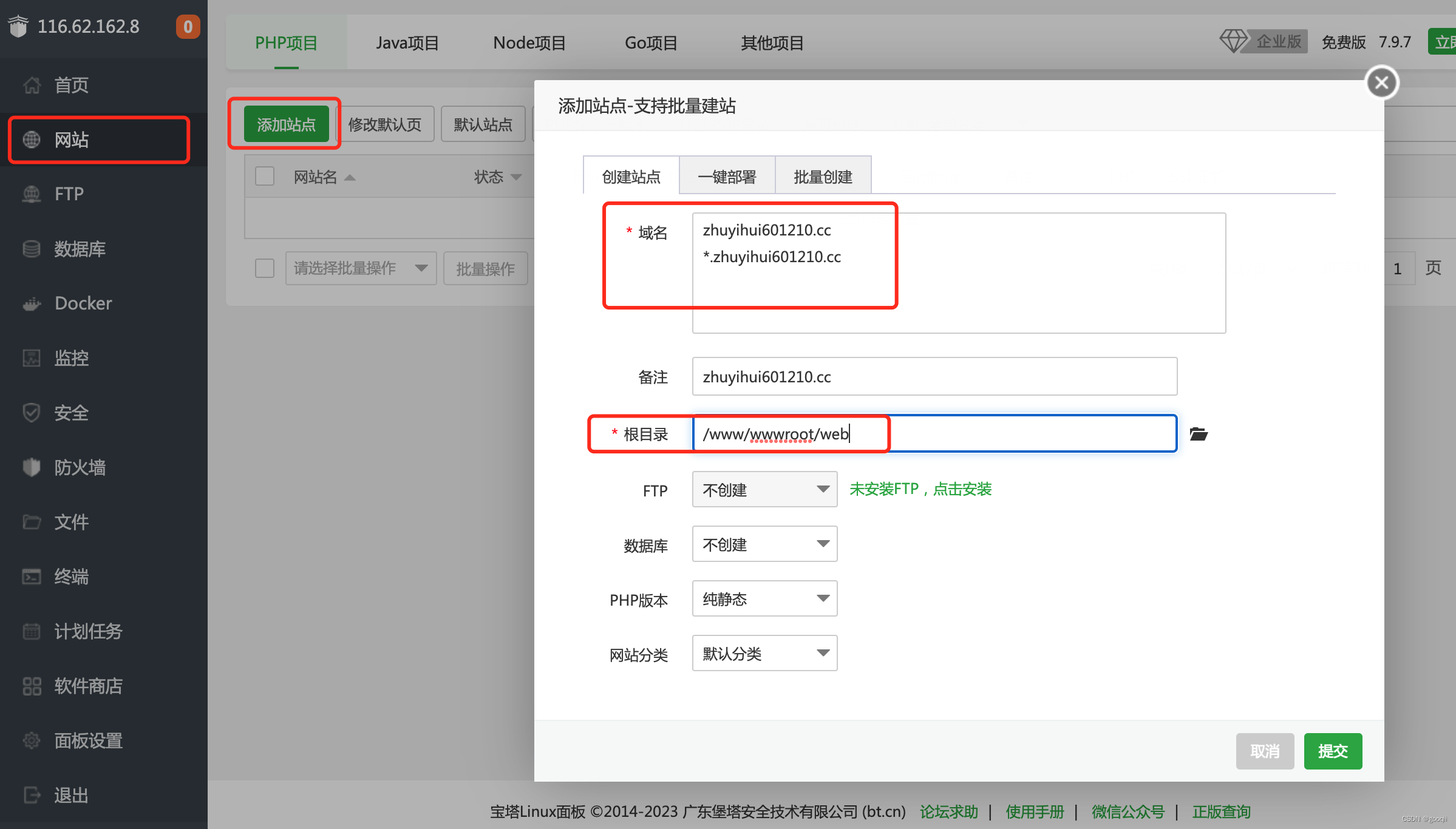
Task: Click the 防火墙 firewall icon
Action: (32, 467)
